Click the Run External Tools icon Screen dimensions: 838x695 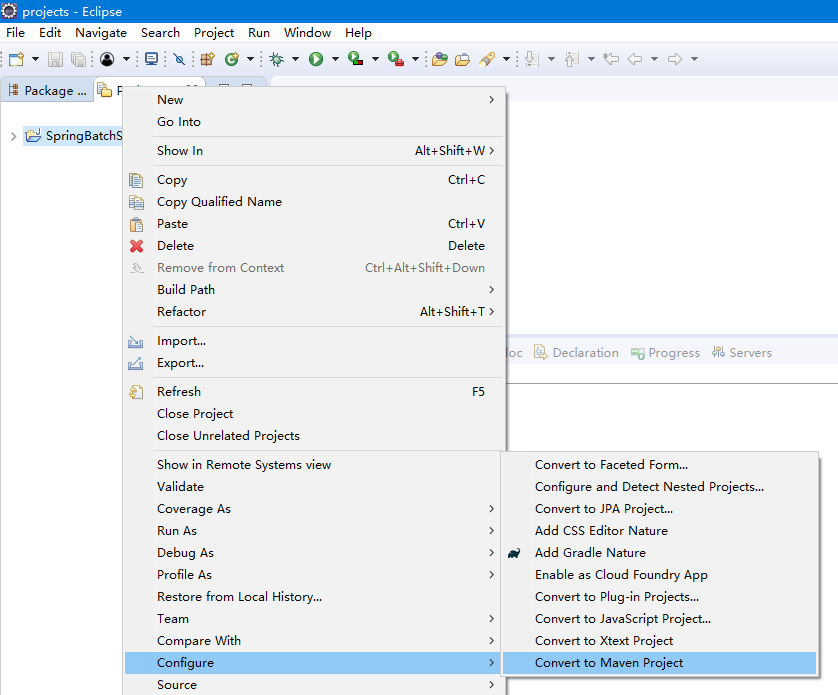click(x=396, y=58)
